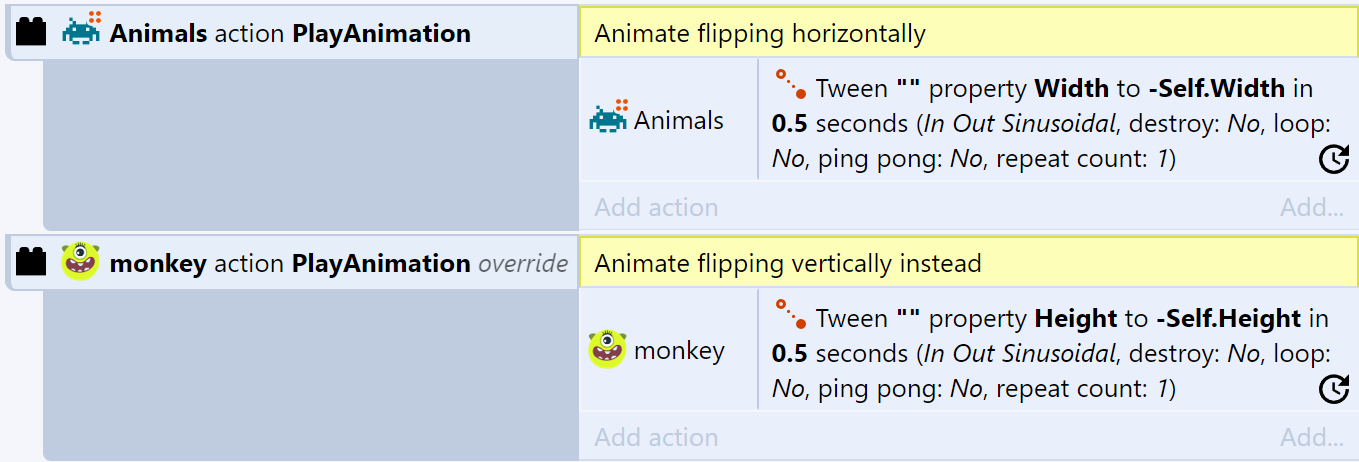
Task: Select the monkey PlayAnimation override function header
Action: click(340, 264)
